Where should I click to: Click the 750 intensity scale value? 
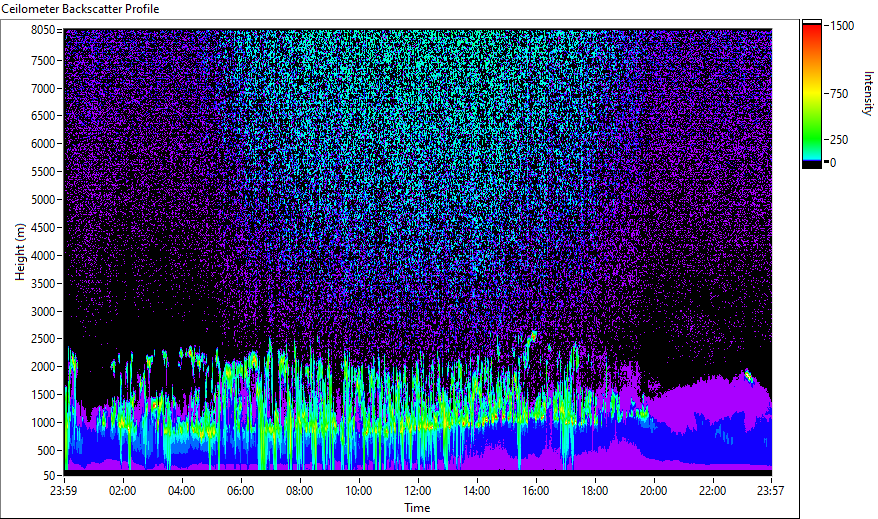839,94
